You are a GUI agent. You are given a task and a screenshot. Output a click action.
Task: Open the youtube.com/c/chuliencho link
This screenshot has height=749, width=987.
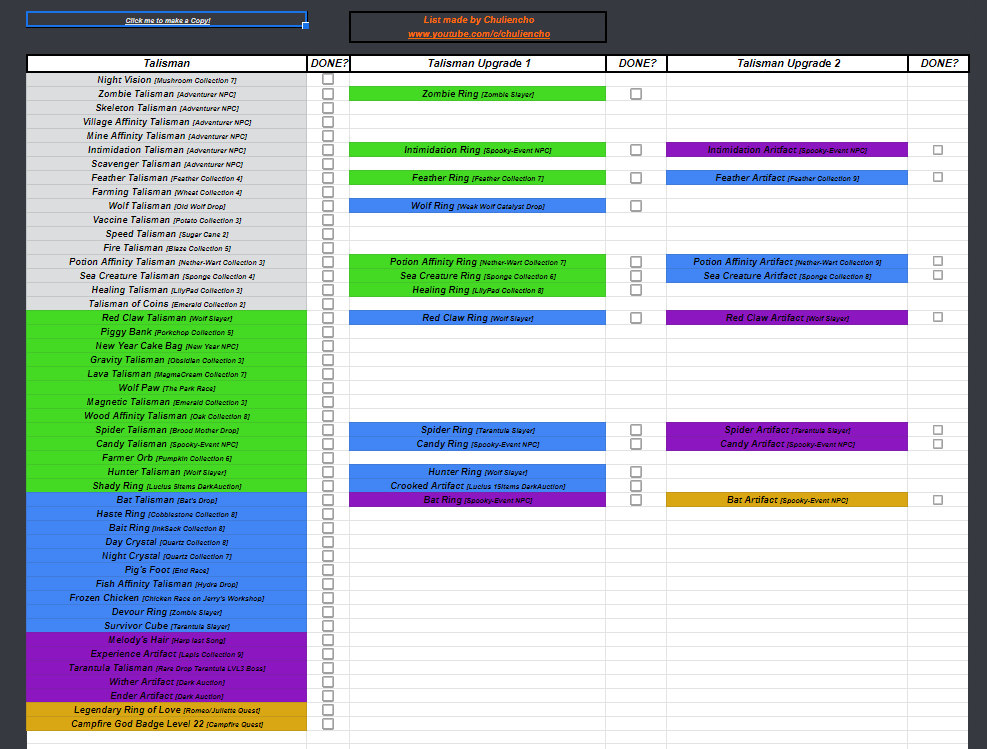(x=478, y=34)
